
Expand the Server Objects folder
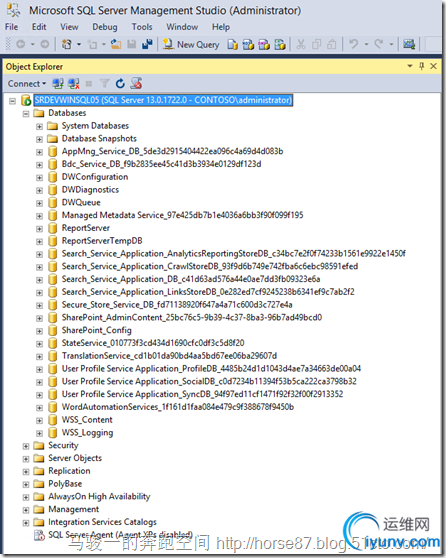(x=26, y=459)
